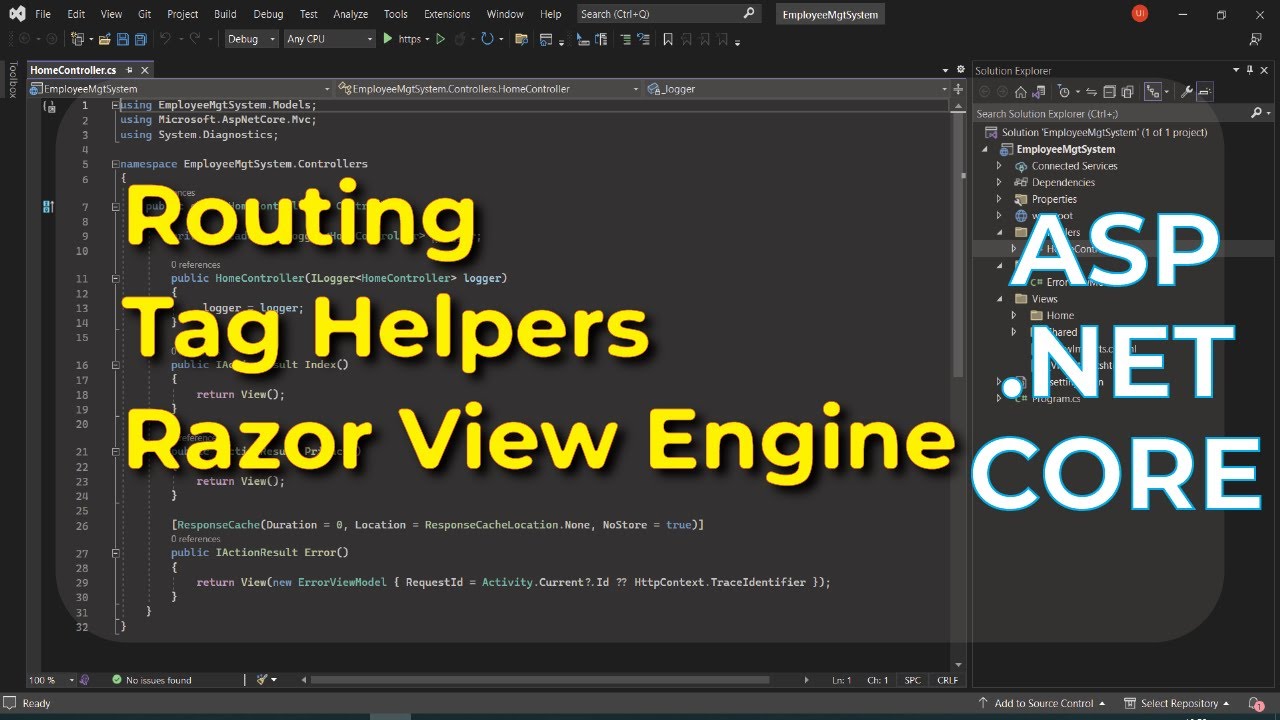Click Add to Source Control in status bar
This screenshot has width=1280, height=720.
tap(1042, 703)
